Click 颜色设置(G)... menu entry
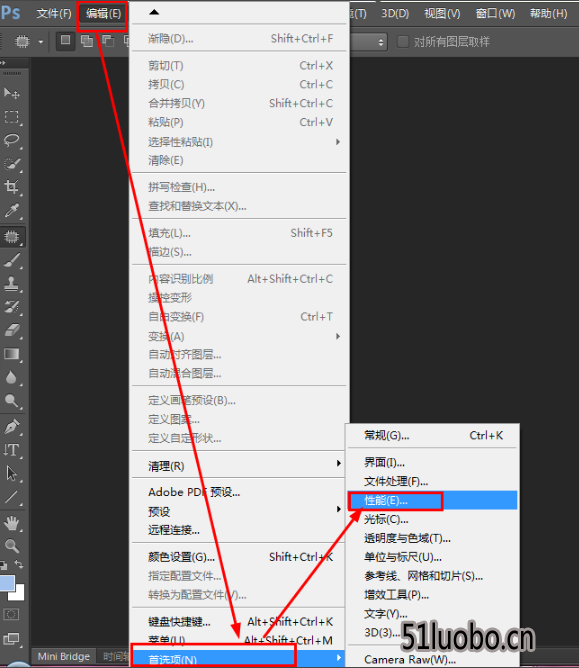The image size is (579, 668). 239,557
